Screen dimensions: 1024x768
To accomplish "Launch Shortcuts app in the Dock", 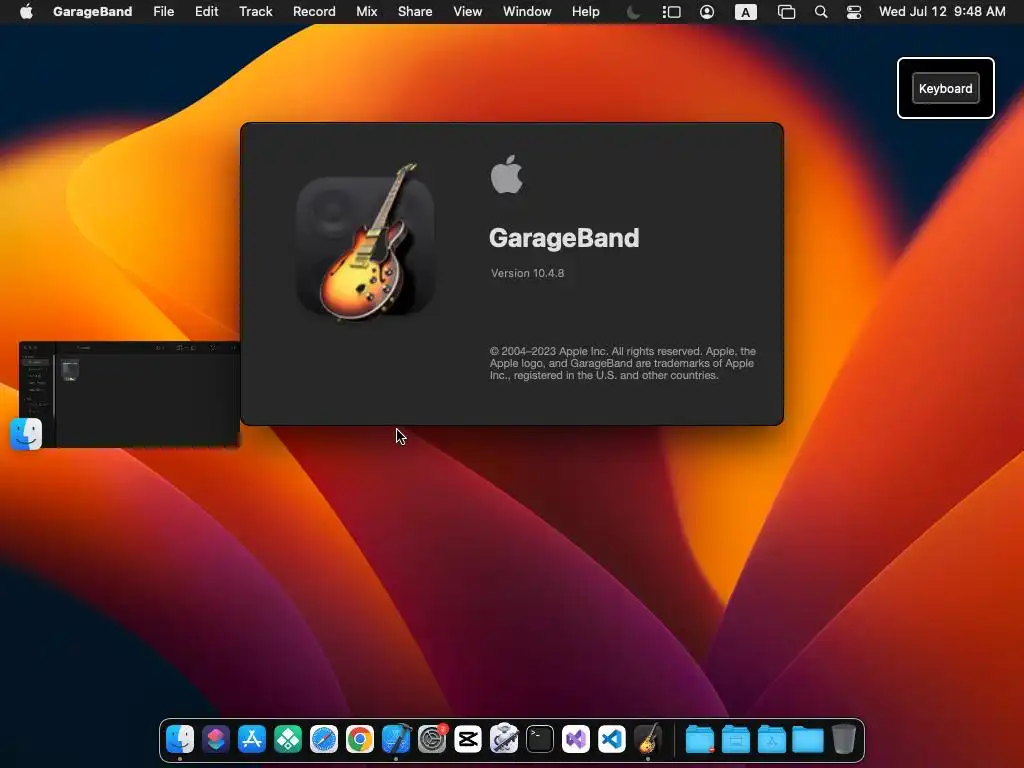I will click(216, 739).
